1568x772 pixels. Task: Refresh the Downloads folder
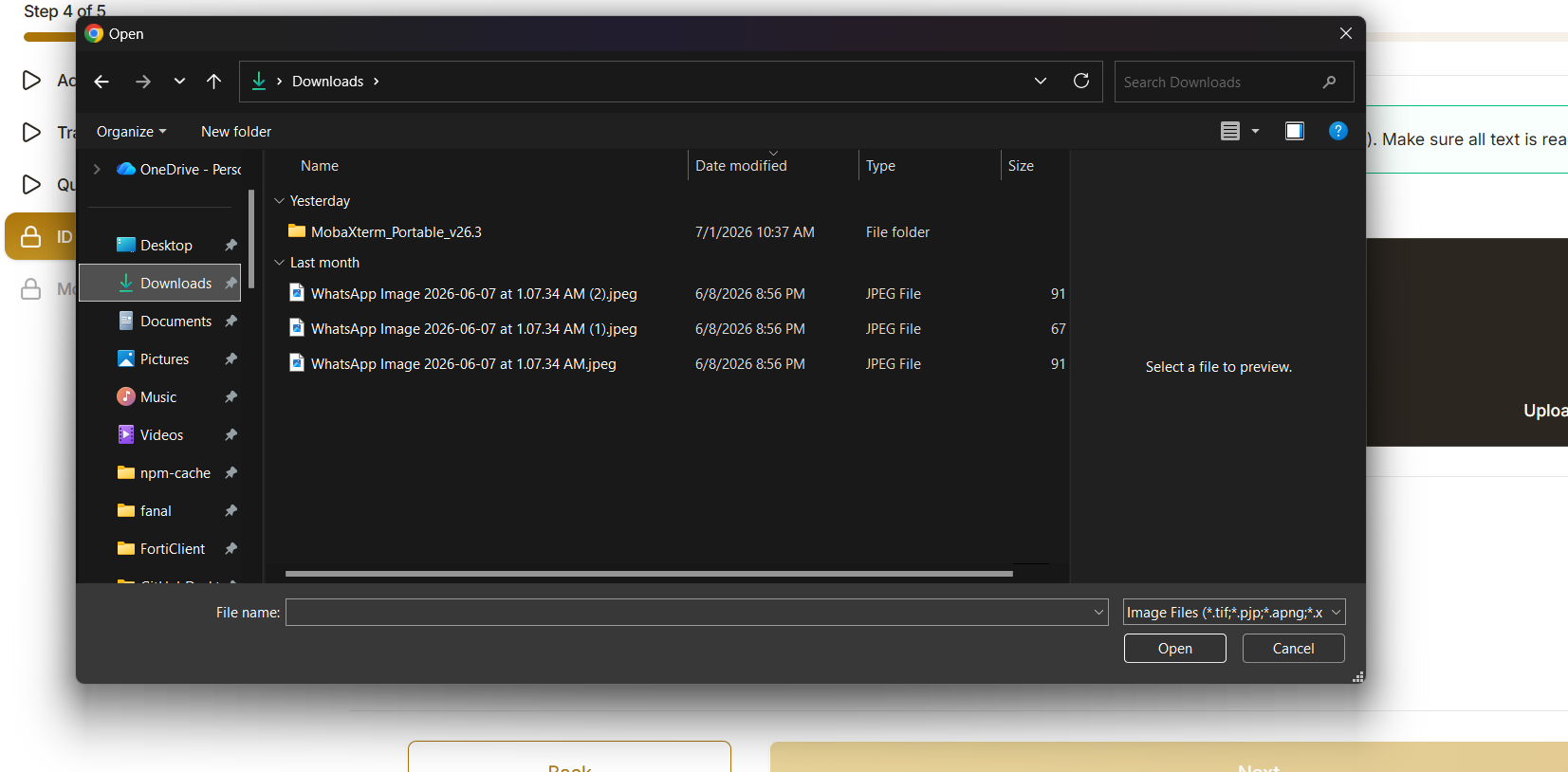click(x=1081, y=82)
